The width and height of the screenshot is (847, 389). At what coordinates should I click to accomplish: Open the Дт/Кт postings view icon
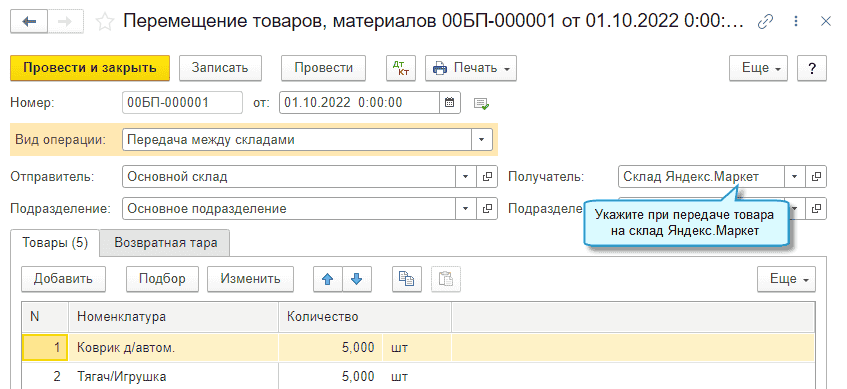pyautogui.click(x=401, y=68)
